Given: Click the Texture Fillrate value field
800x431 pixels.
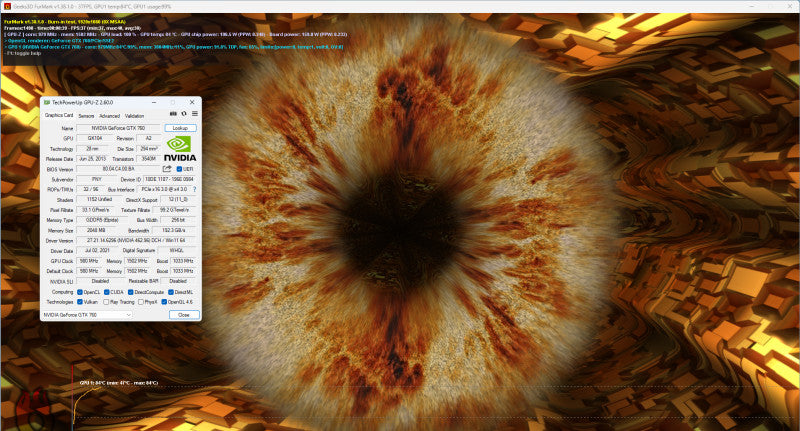Looking at the screenshot, I should pos(174,210).
